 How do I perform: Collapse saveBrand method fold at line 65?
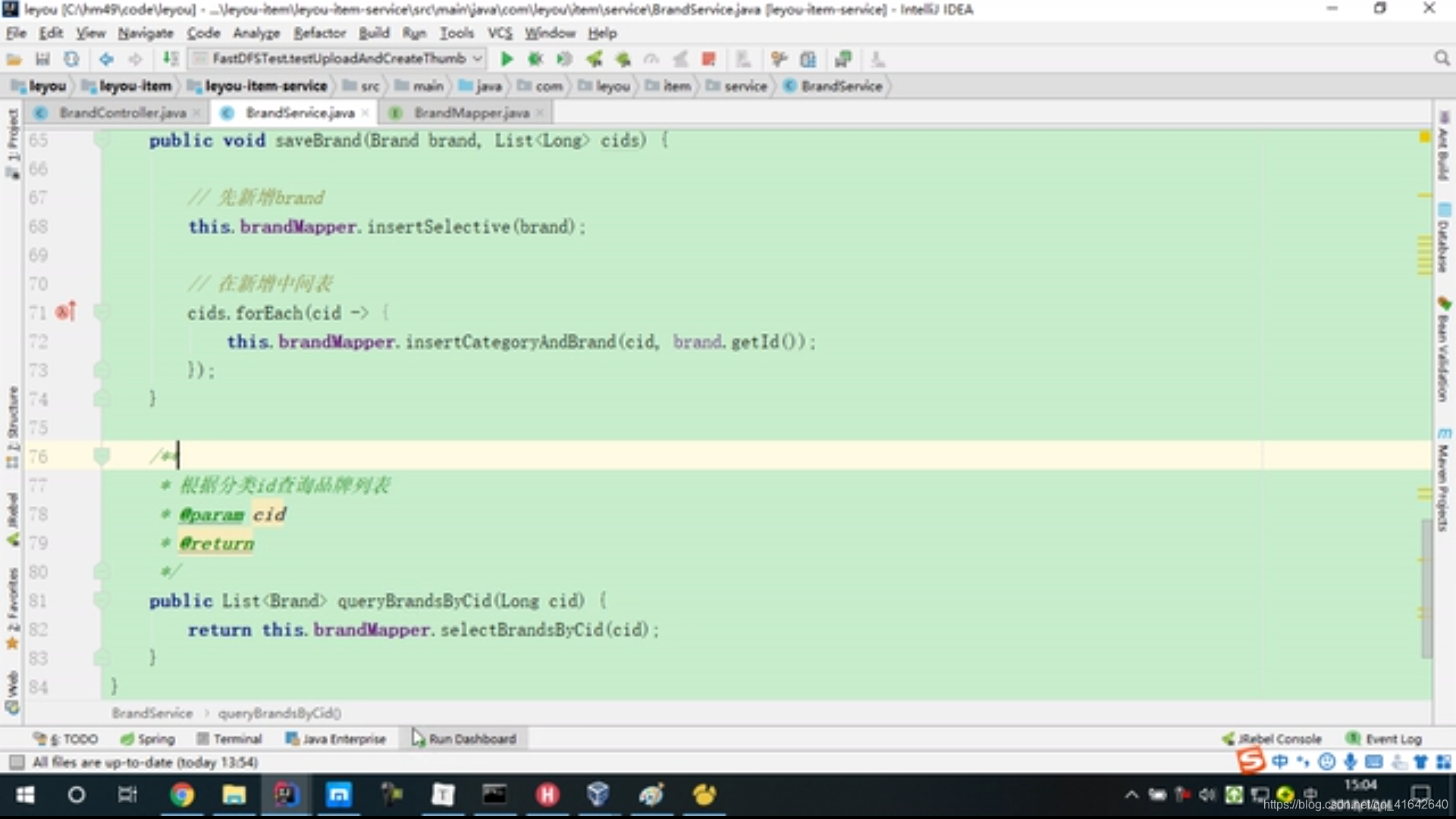click(x=102, y=140)
